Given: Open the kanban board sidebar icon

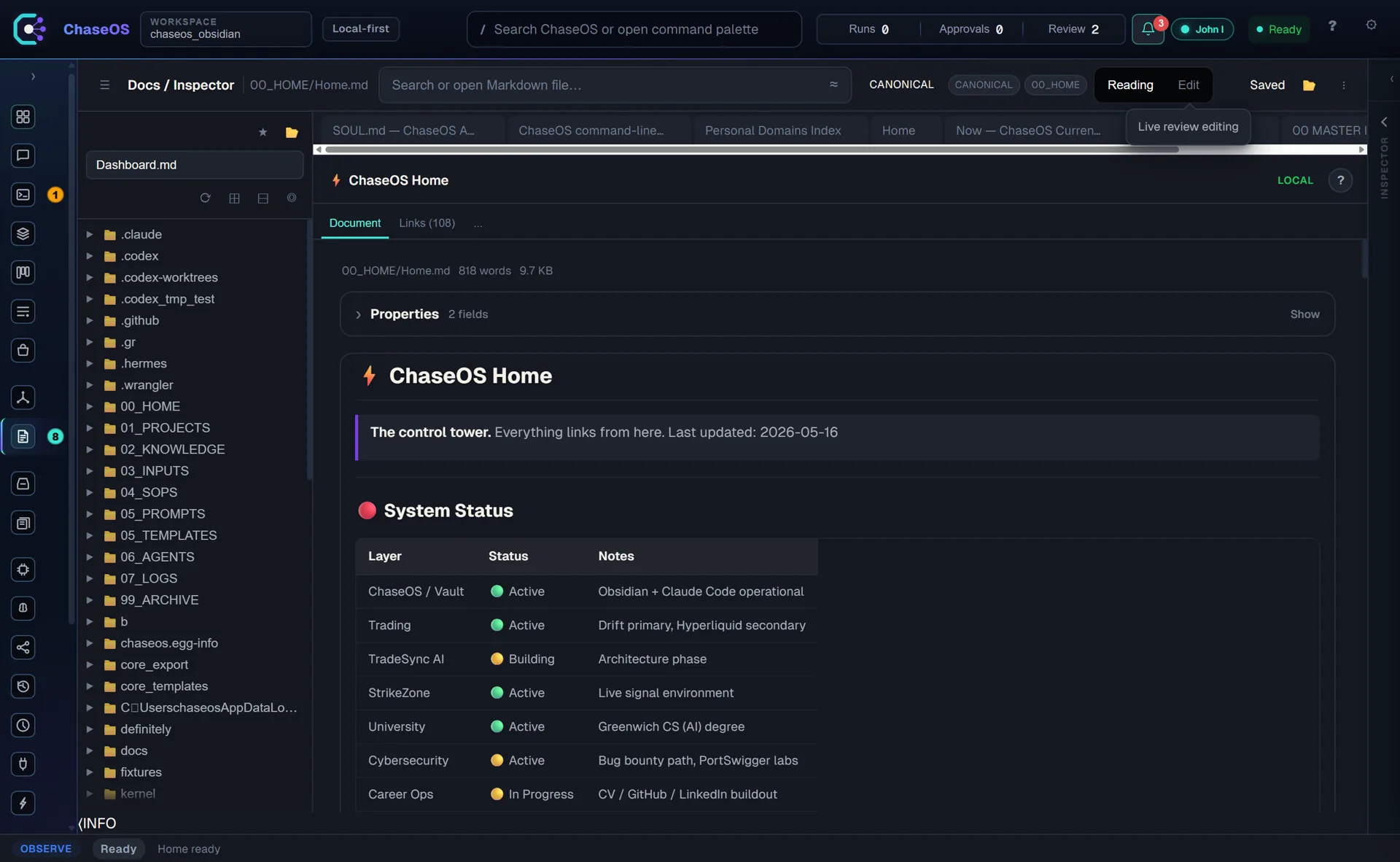Looking at the screenshot, I should click(23, 273).
